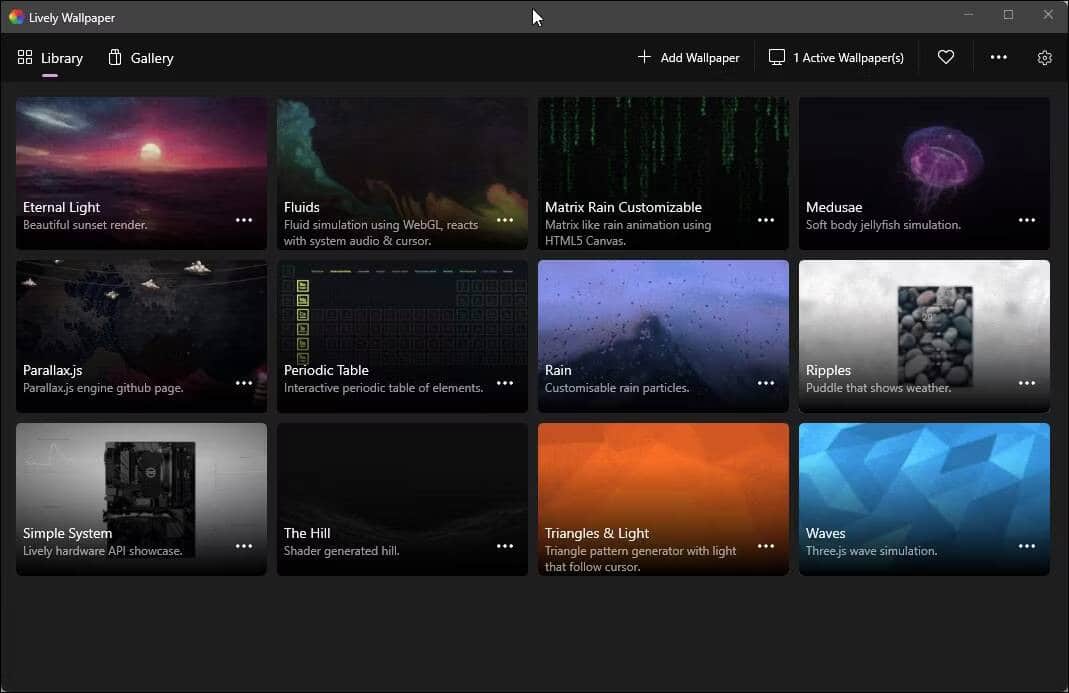The height and width of the screenshot is (693, 1069).
Task: Open Lively settings with the gear icon
Action: [1045, 57]
